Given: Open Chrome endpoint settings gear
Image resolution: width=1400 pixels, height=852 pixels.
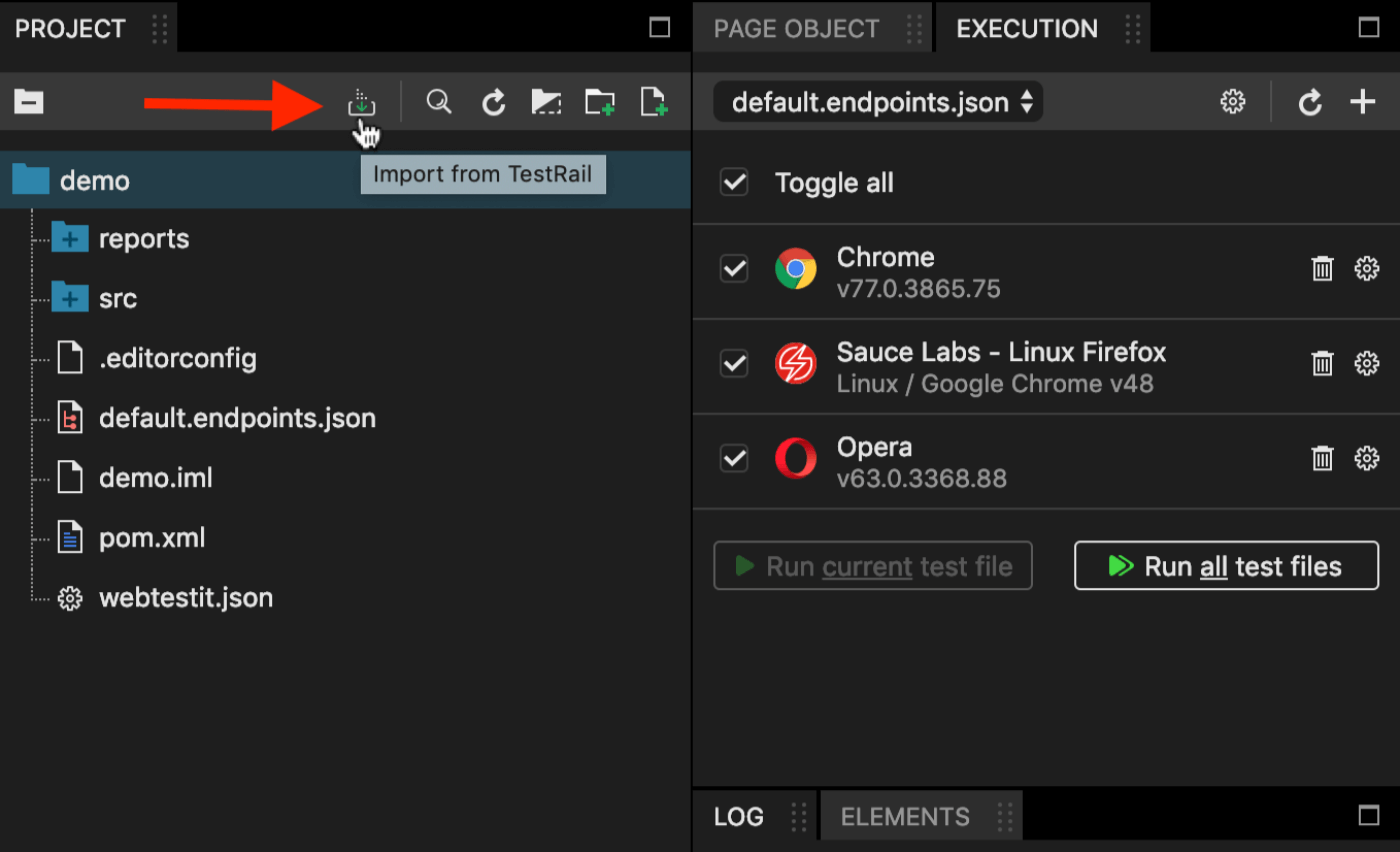Looking at the screenshot, I should [1367, 269].
